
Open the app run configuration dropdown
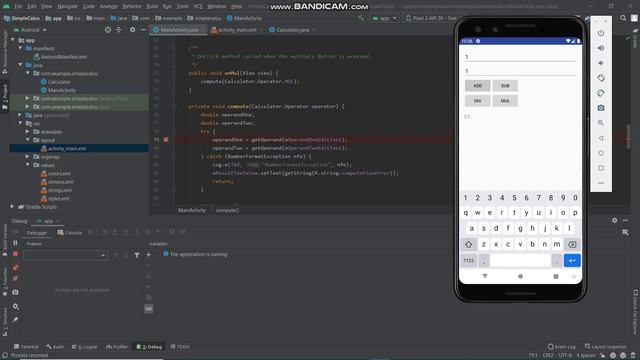(x=384, y=18)
